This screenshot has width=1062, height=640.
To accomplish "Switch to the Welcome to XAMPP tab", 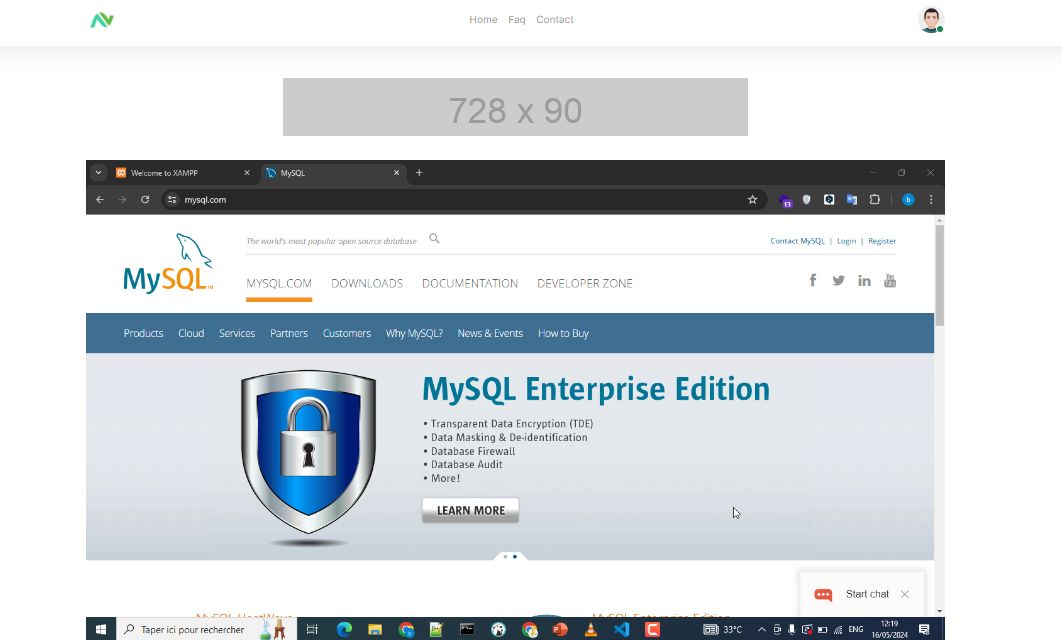I will point(183,173).
